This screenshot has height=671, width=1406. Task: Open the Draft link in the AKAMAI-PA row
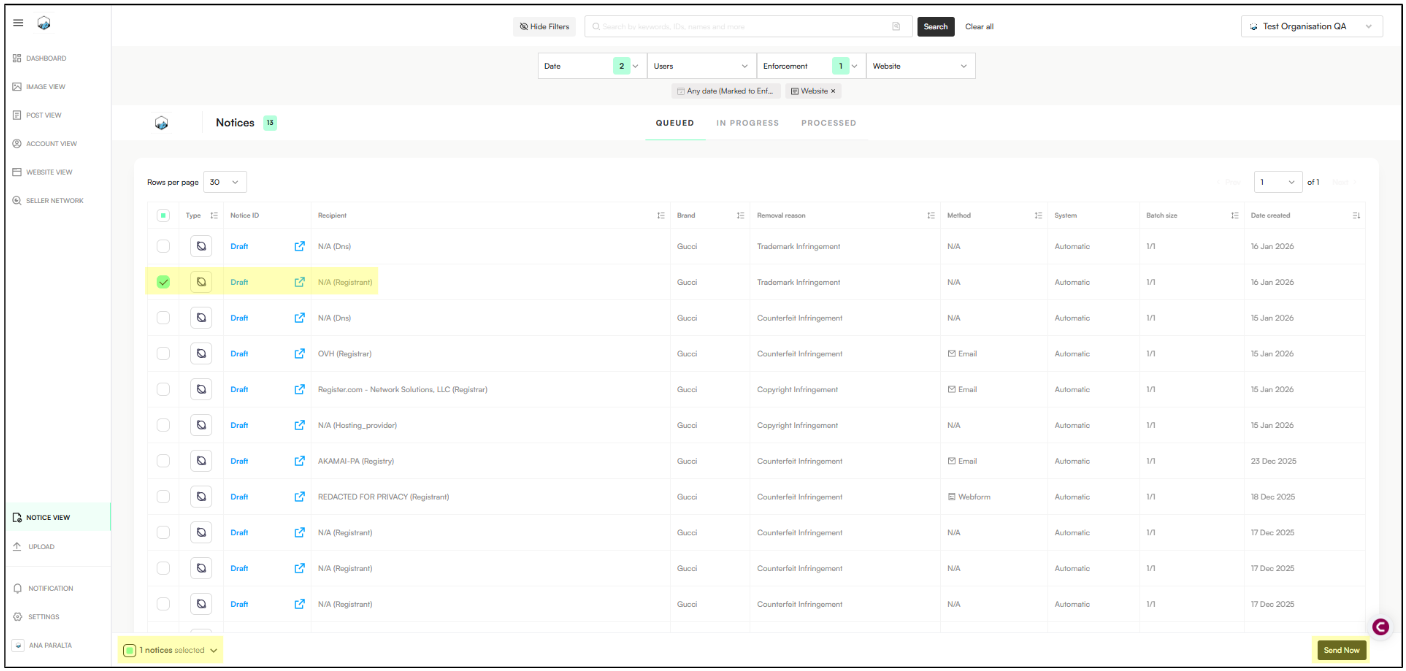pos(239,461)
